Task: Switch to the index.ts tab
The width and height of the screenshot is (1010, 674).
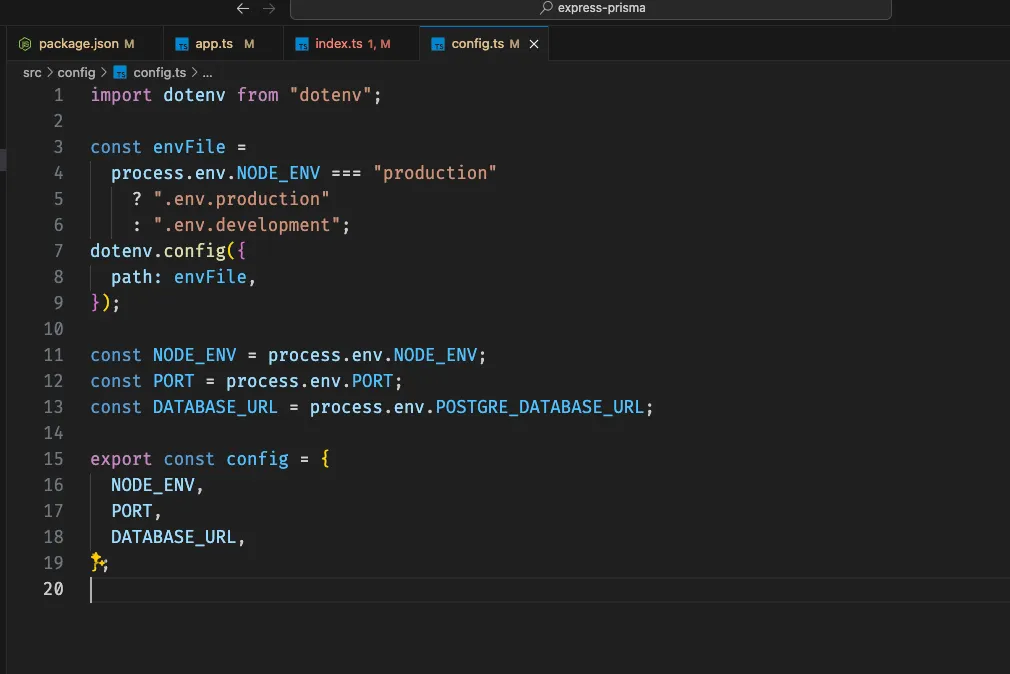Action: pos(351,44)
